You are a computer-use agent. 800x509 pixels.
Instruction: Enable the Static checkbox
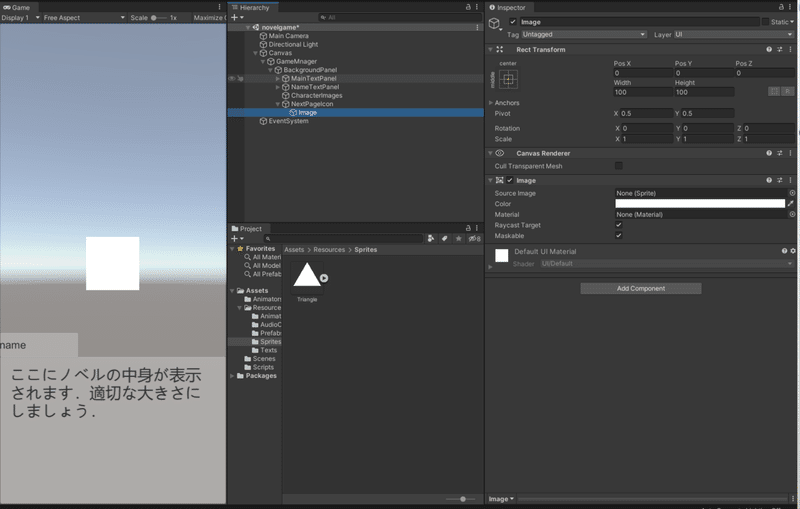coord(765,21)
